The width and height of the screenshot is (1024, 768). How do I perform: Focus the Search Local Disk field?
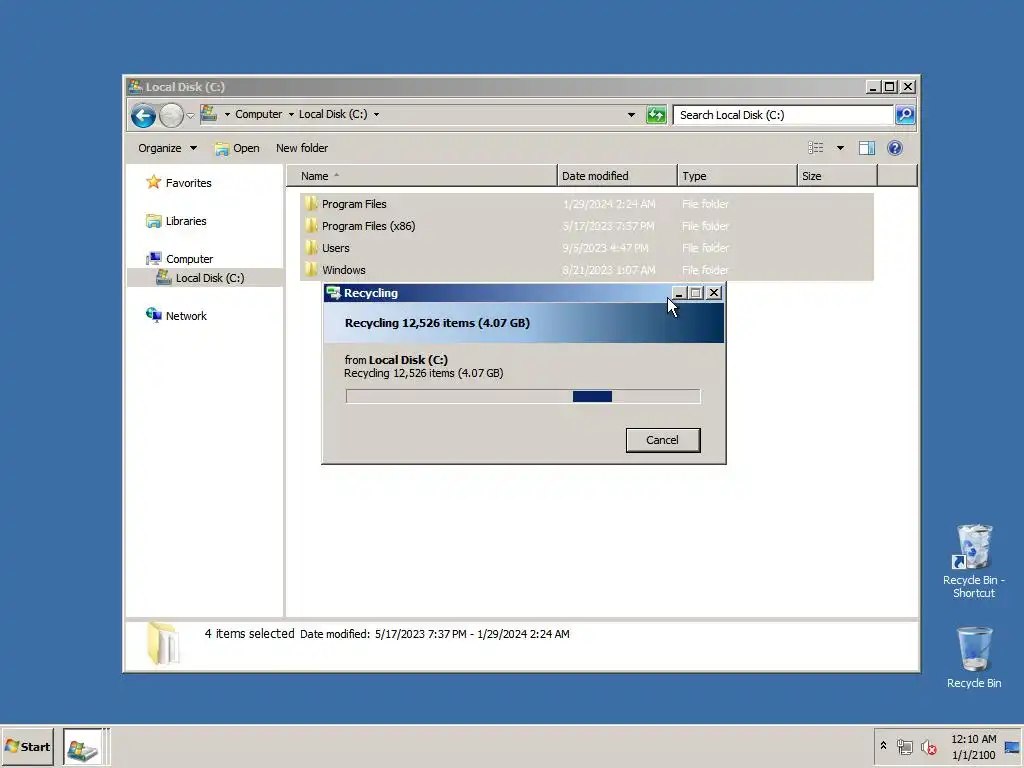pos(783,115)
